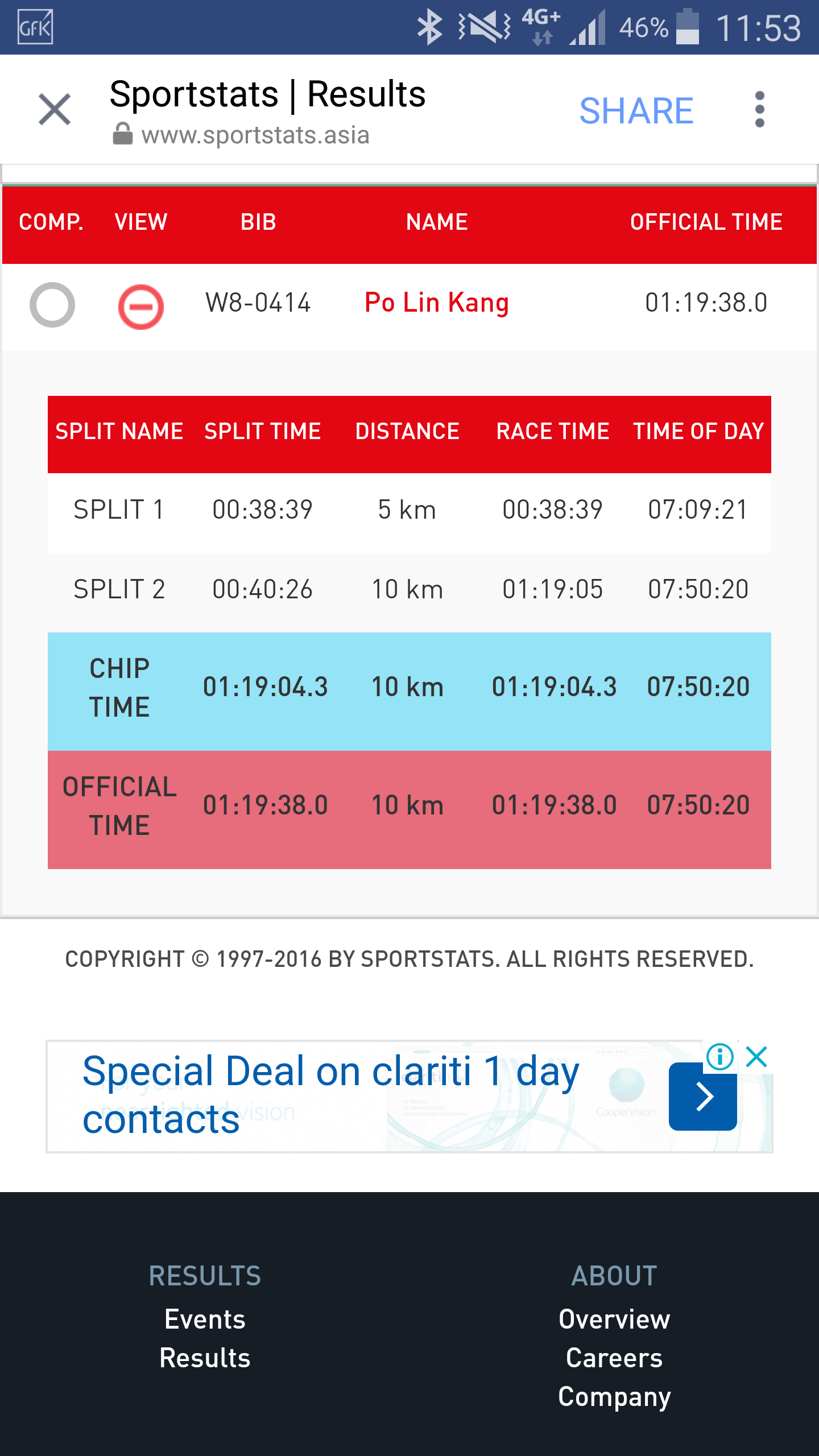The height and width of the screenshot is (1456, 819).
Task: Tap the battery status icon
Action: pyautogui.click(x=687, y=27)
